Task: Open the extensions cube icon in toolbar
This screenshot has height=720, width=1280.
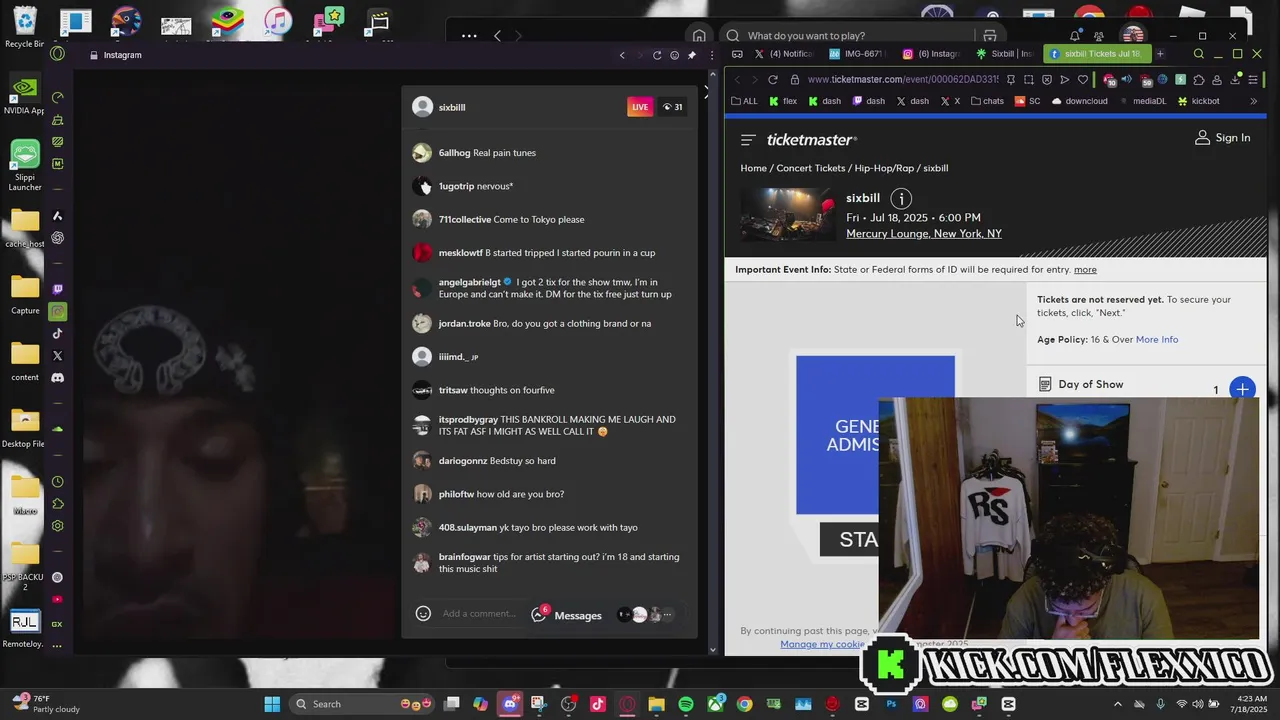Action: (1199, 79)
